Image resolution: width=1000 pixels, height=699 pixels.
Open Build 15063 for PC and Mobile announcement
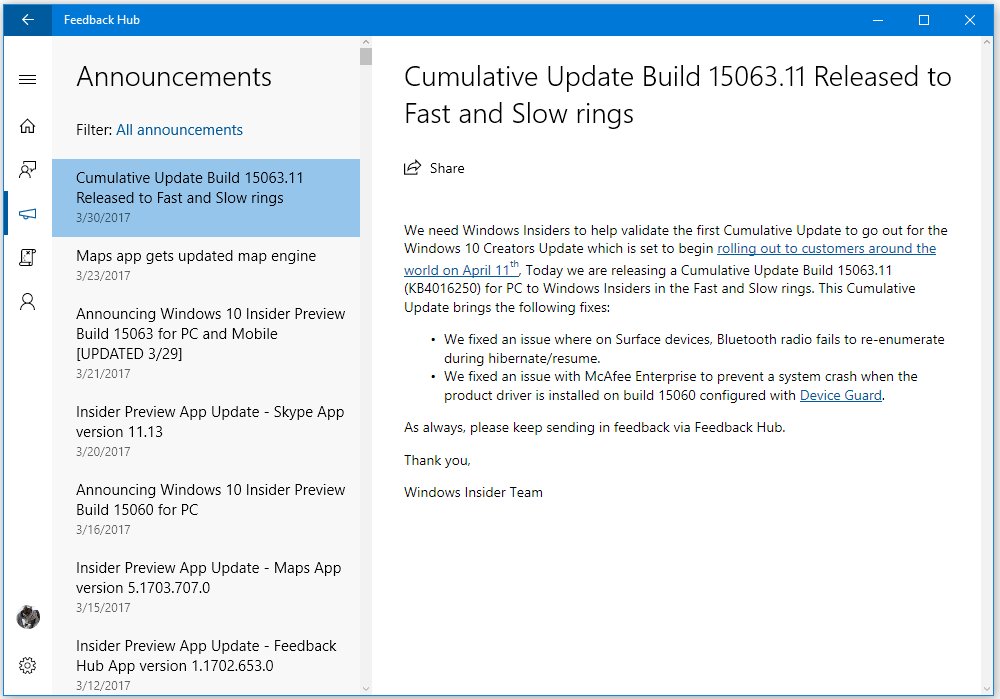coord(206,343)
